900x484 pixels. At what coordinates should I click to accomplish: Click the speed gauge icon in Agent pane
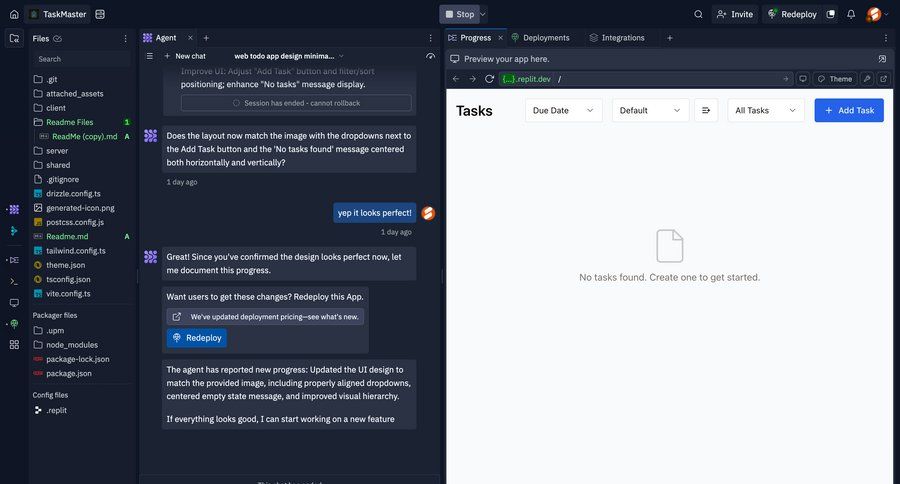click(x=430, y=56)
